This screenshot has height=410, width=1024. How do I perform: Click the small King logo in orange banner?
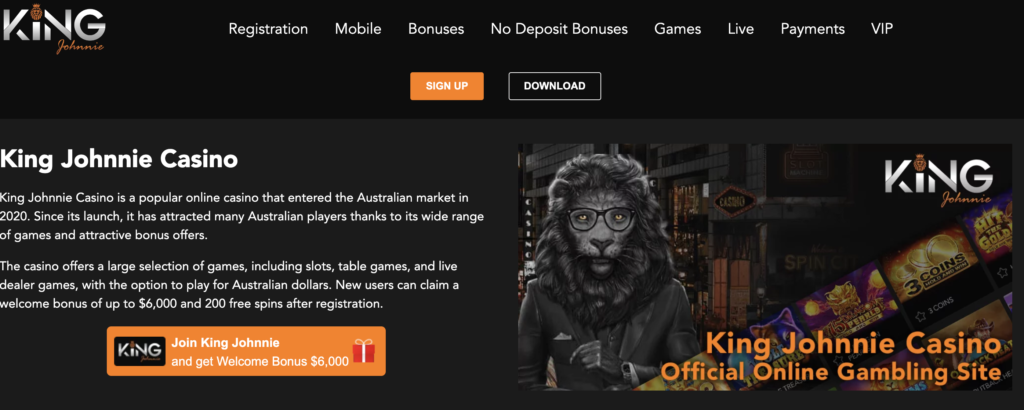[x=140, y=351]
